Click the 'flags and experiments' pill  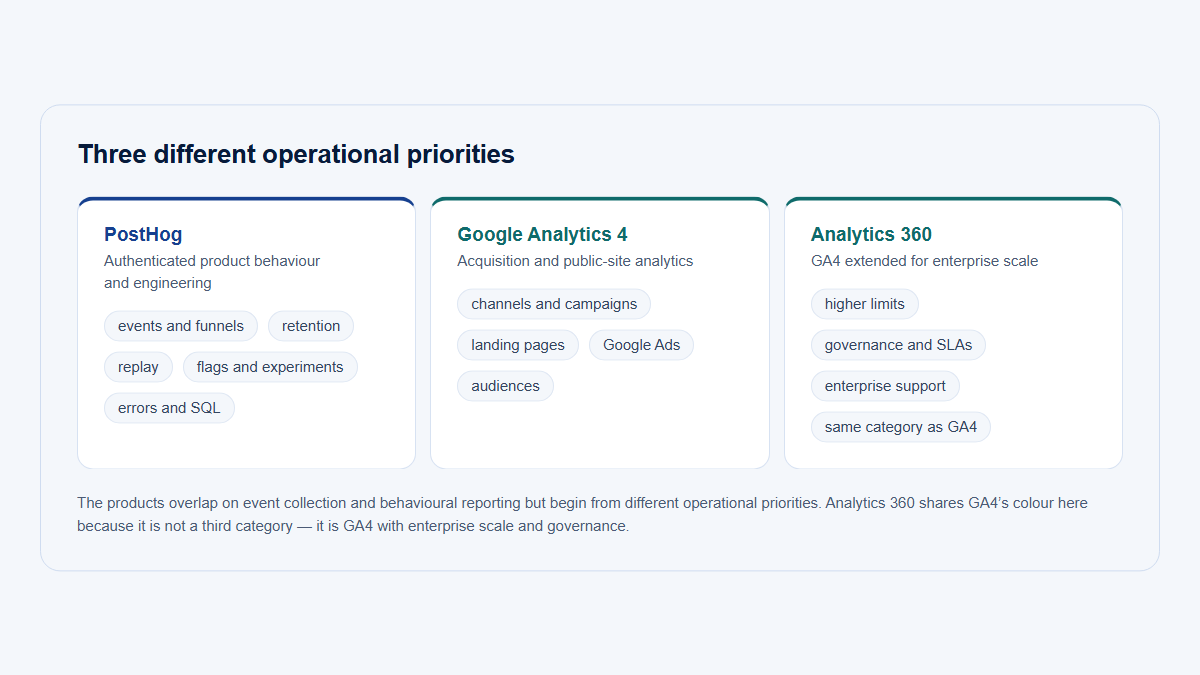270,367
